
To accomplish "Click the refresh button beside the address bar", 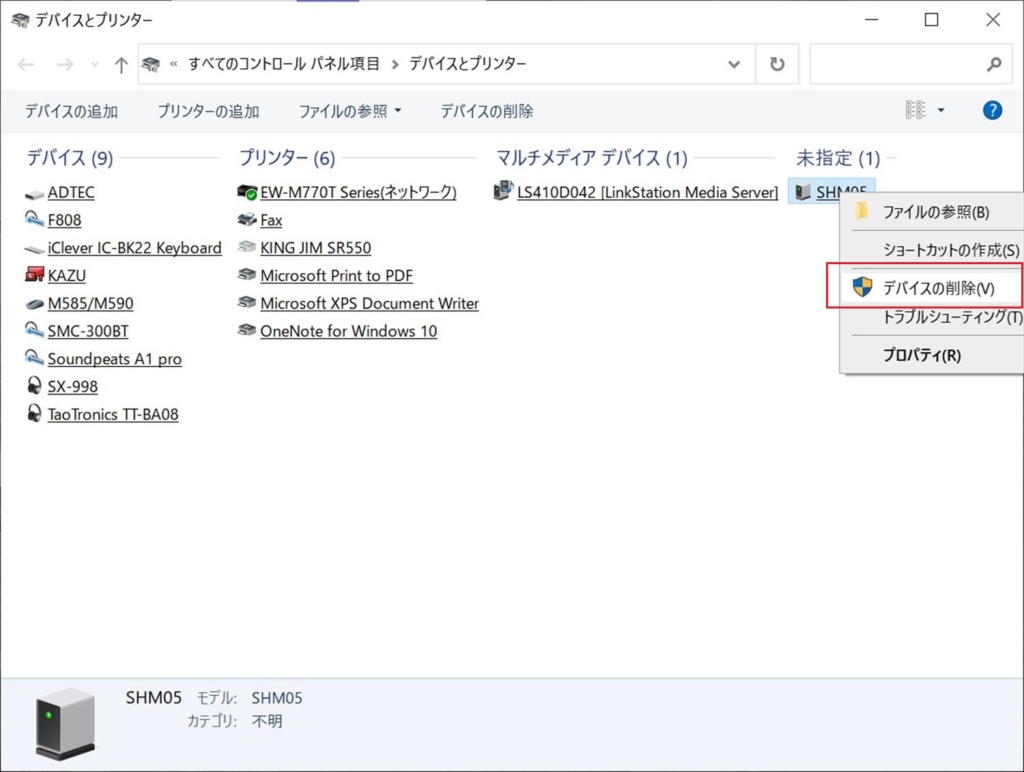I will (x=777, y=64).
